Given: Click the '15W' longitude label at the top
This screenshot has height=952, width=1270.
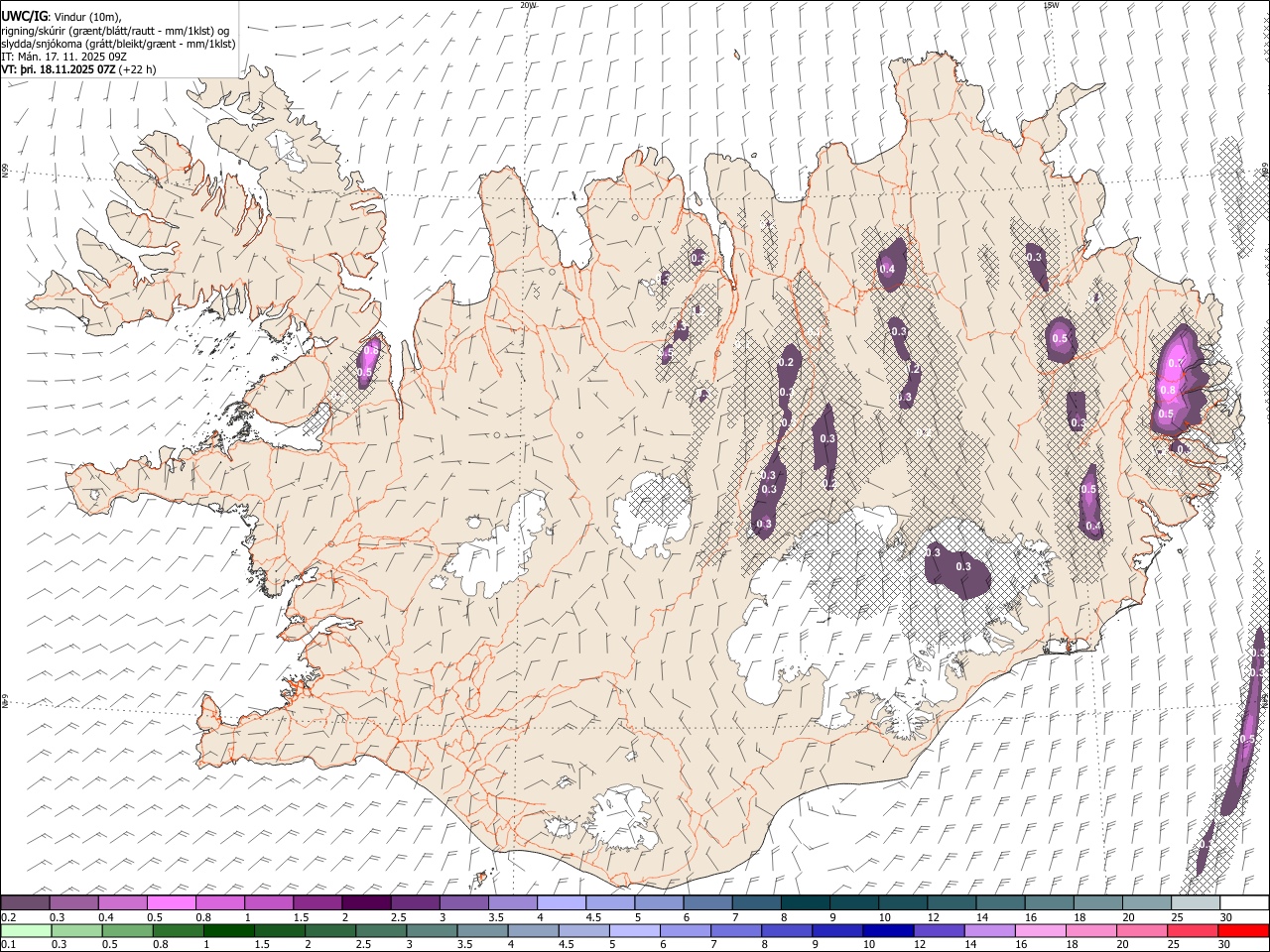Looking at the screenshot, I should (x=1051, y=5).
